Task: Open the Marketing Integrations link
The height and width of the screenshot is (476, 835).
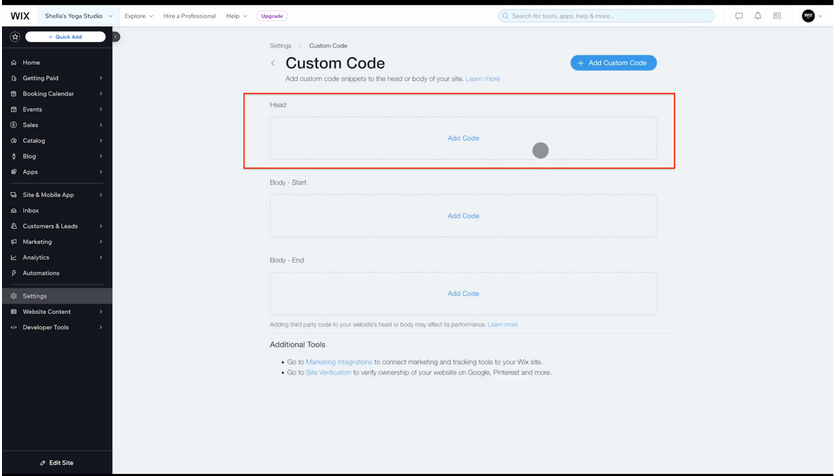Action: tap(339, 362)
